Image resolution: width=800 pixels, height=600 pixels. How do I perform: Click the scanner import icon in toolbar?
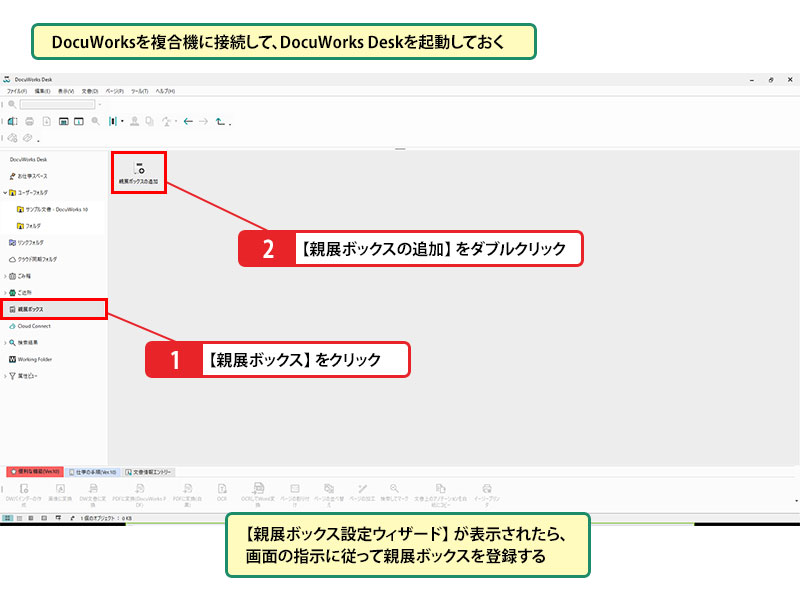point(13,121)
